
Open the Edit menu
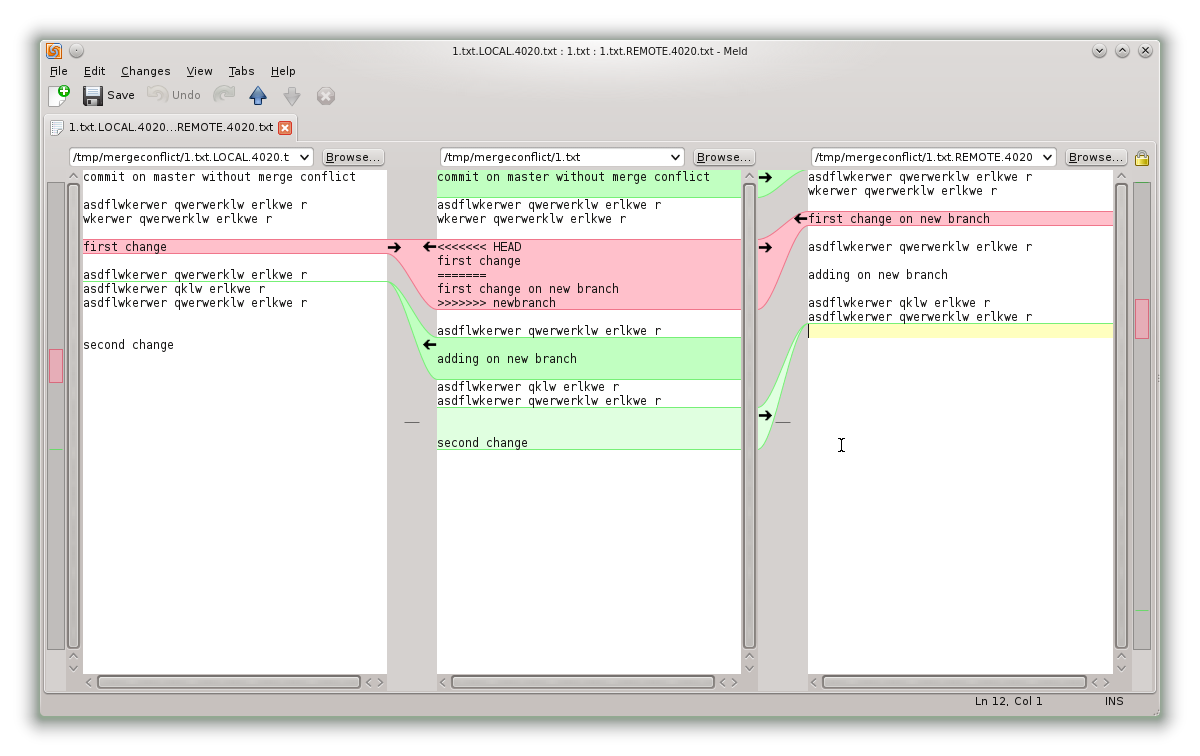(94, 71)
